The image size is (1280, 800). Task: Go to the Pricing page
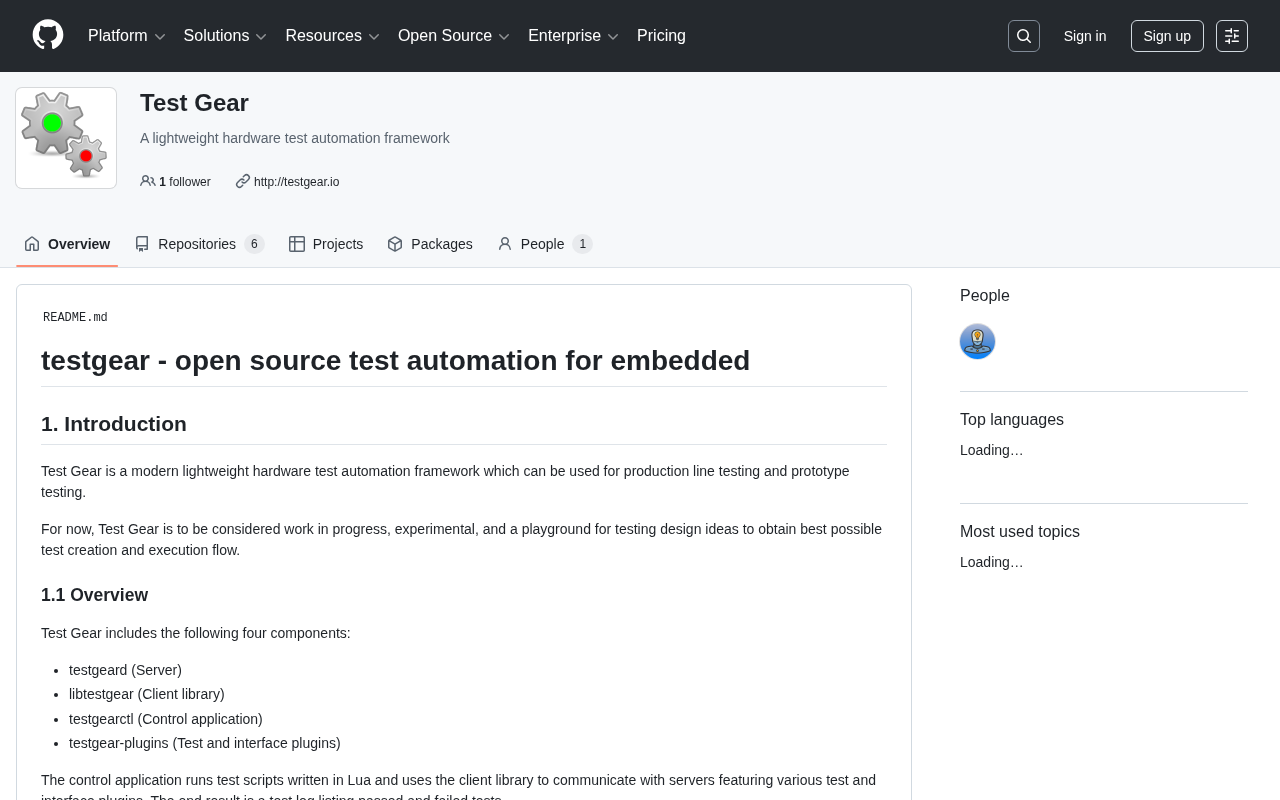[661, 36]
